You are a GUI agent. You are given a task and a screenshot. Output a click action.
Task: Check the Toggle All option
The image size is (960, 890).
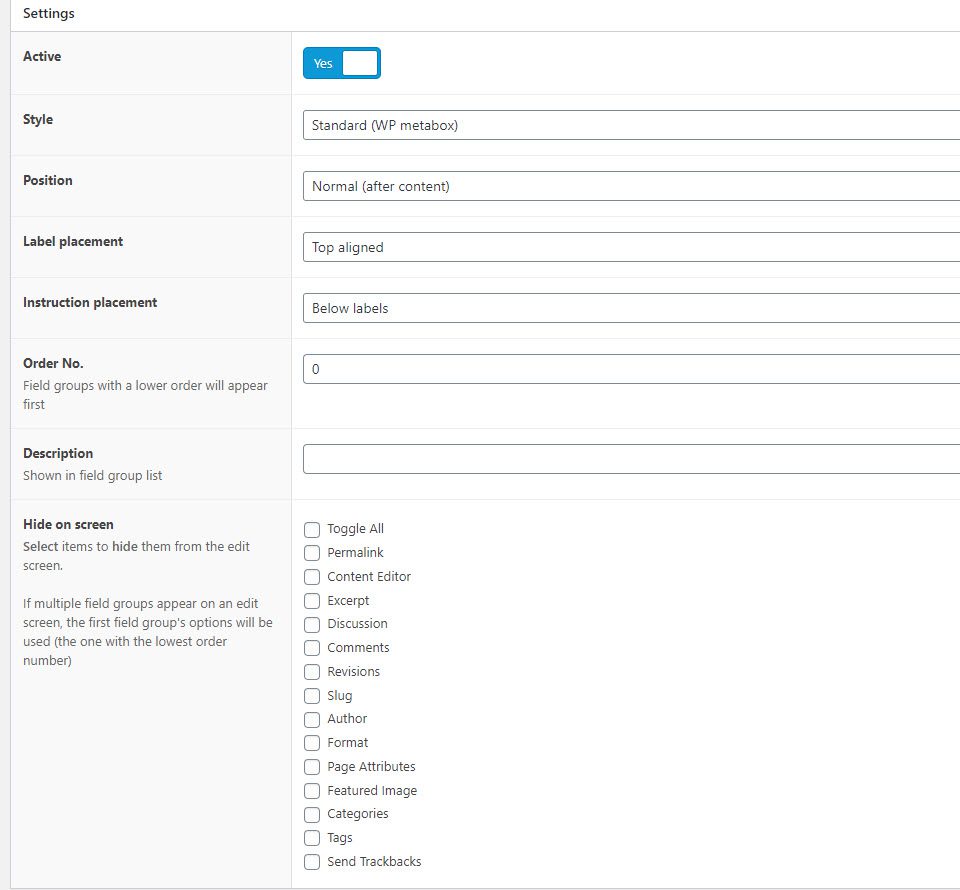click(x=311, y=529)
